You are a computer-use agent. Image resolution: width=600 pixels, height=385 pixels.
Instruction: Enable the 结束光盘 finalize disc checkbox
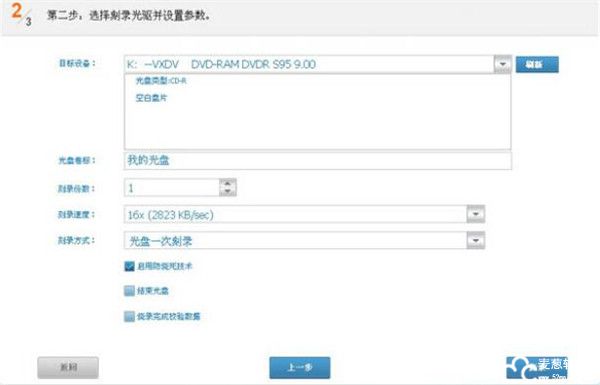click(129, 291)
